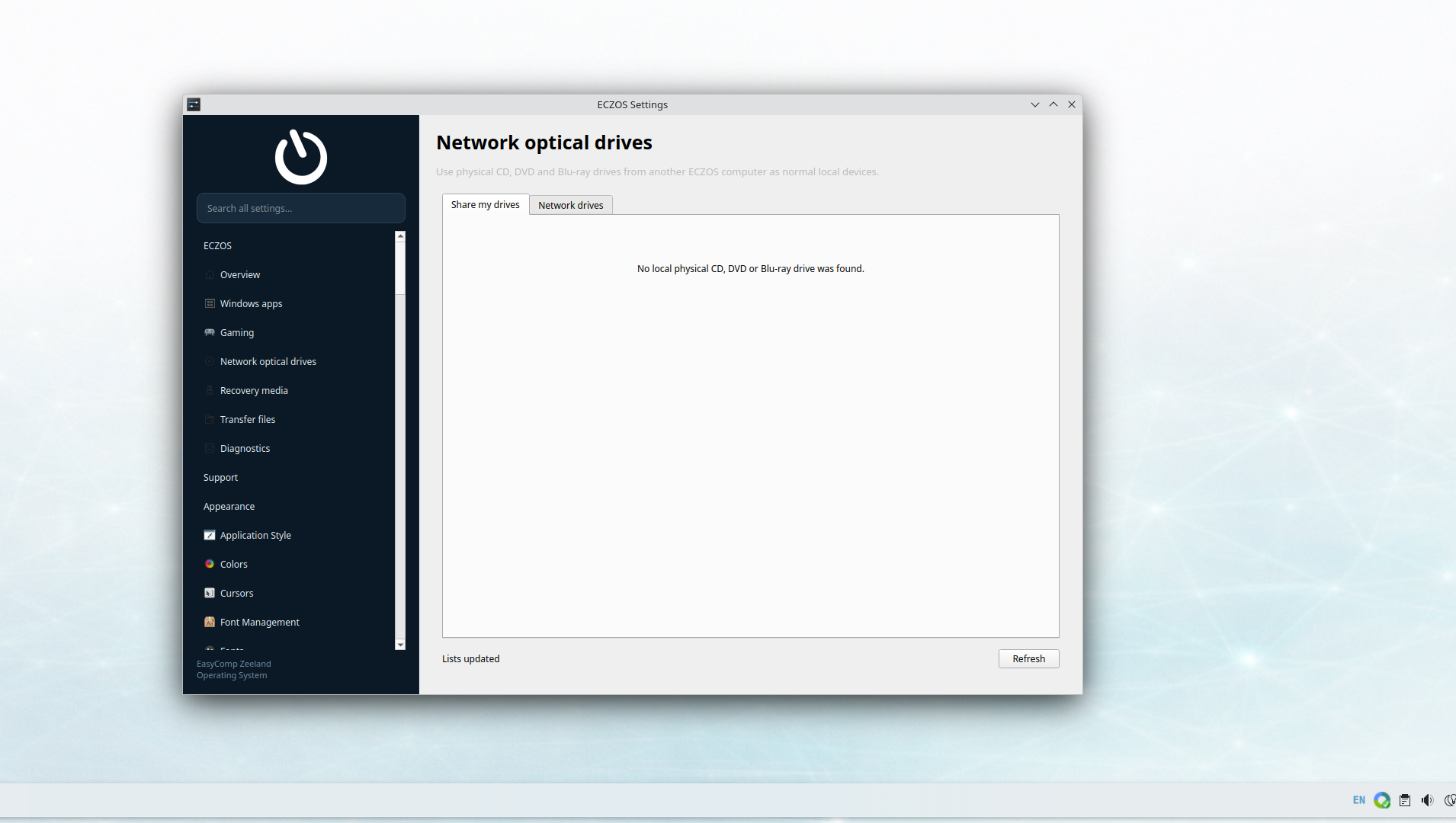This screenshot has height=823, width=1456.
Task: Click the ECZOS category label in sidebar
Action: click(x=218, y=246)
